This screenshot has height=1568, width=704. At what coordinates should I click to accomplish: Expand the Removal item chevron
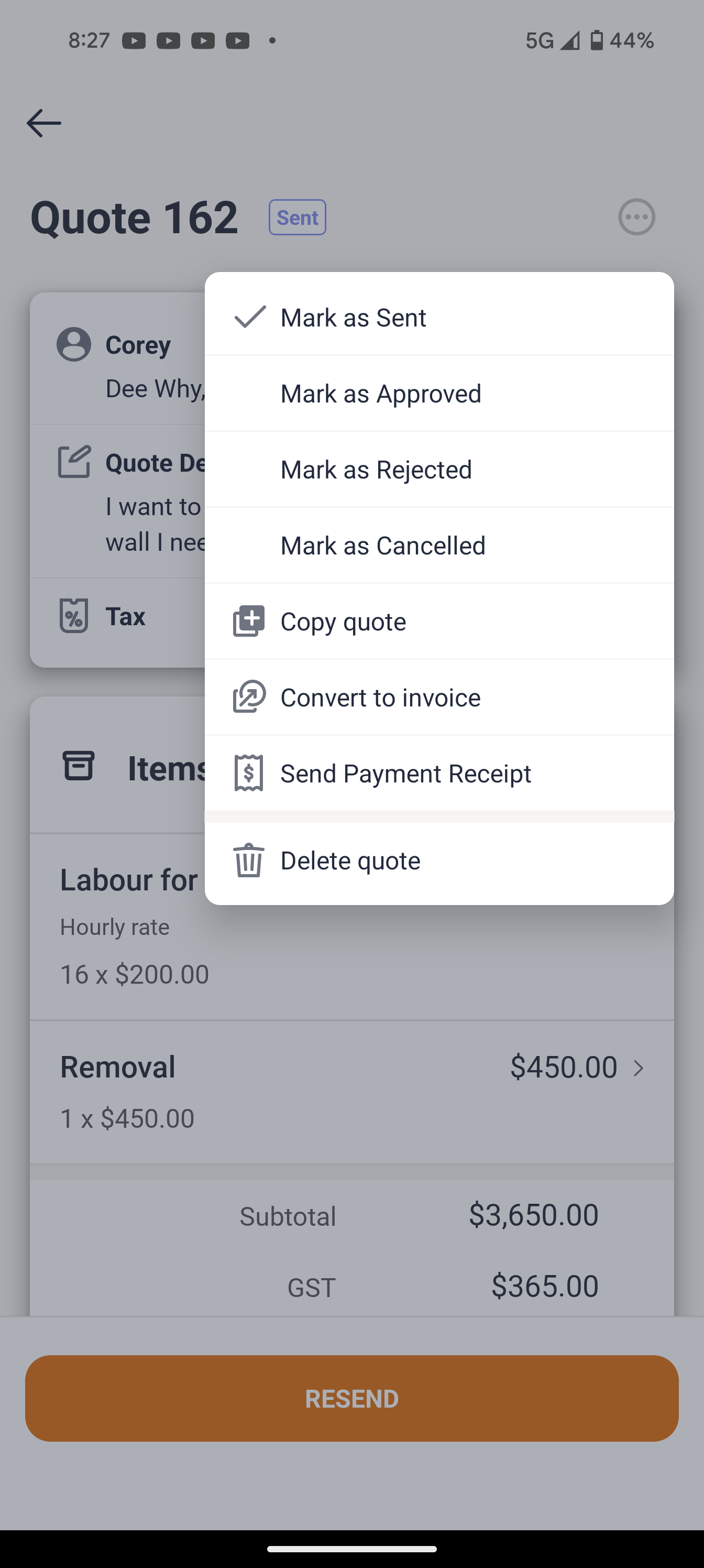click(x=639, y=1068)
